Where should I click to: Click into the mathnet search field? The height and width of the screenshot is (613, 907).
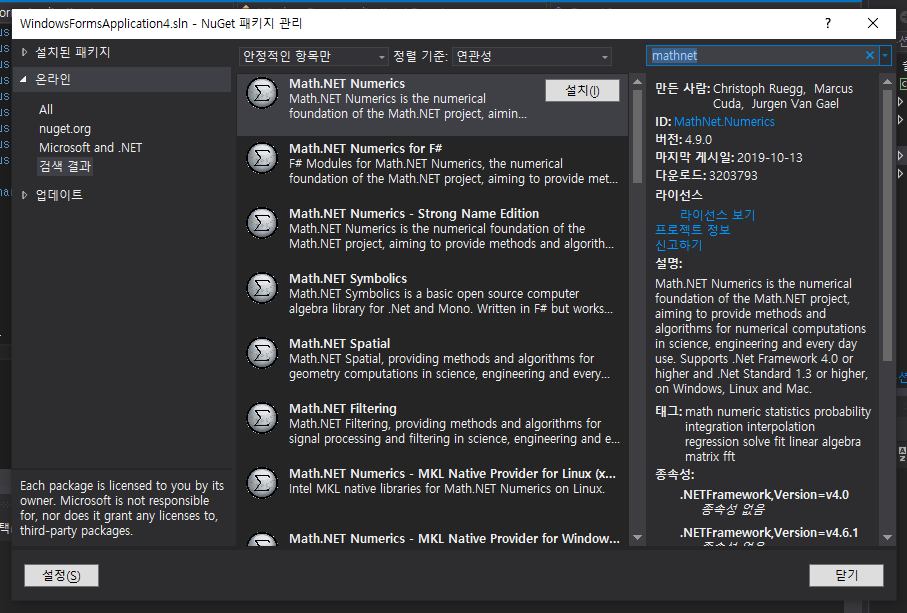(755, 56)
